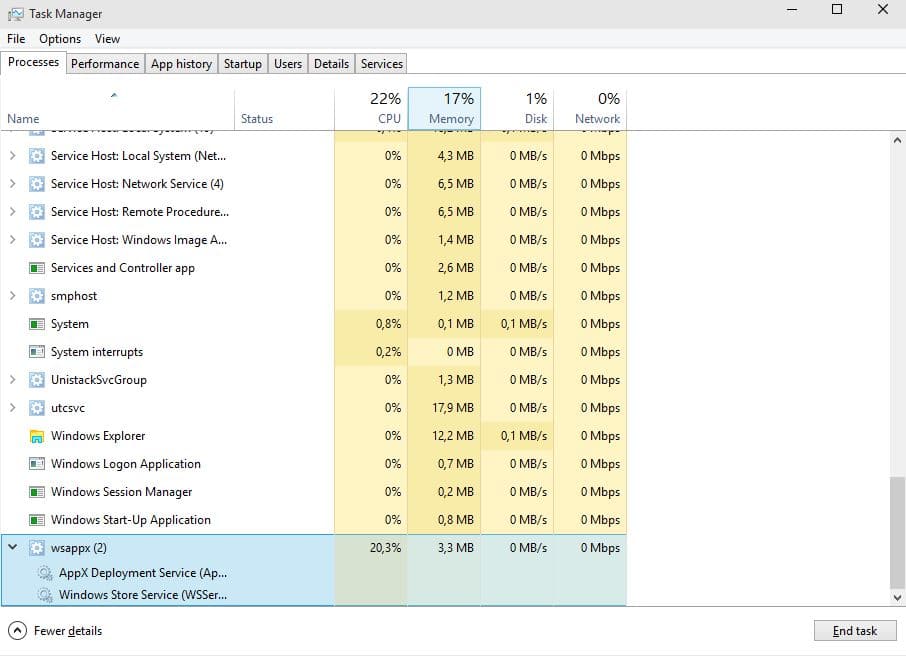This screenshot has width=906, height=656.
Task: Expand the utcsvc process group
Action: (12, 408)
